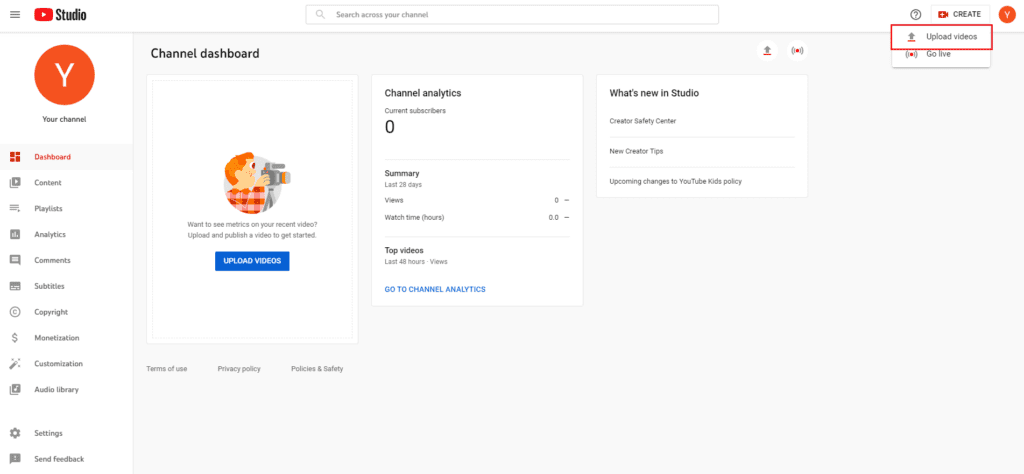The height and width of the screenshot is (474, 1024).
Task: Click the Copyright icon in the sidebar
Action: point(15,312)
